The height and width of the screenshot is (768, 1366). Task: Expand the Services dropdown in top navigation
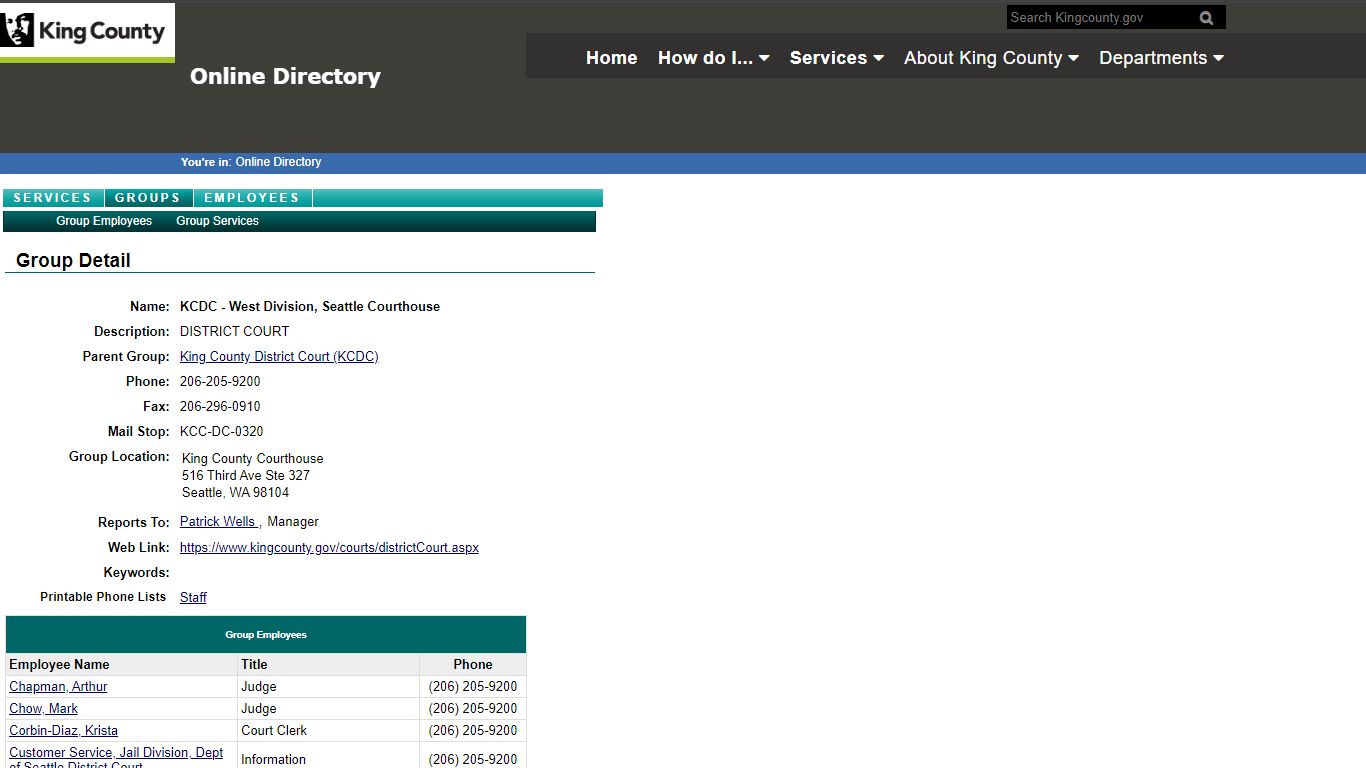click(x=836, y=58)
